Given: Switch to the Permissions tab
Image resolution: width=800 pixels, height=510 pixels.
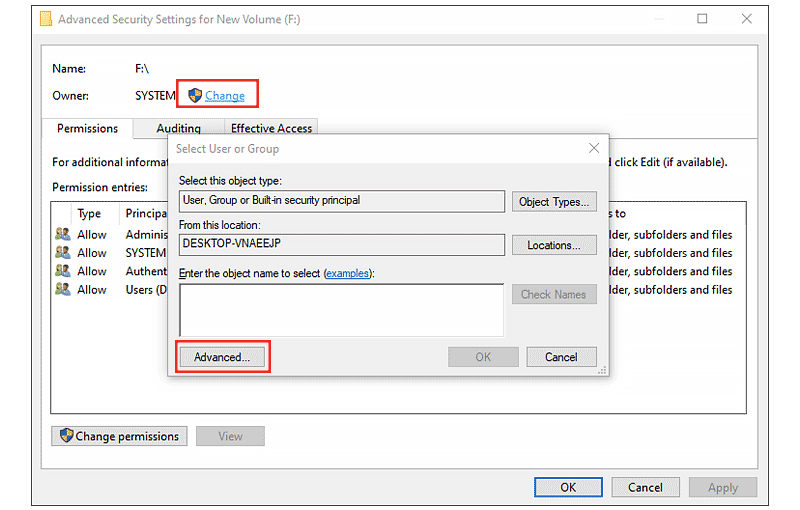Looking at the screenshot, I should 87,129.
